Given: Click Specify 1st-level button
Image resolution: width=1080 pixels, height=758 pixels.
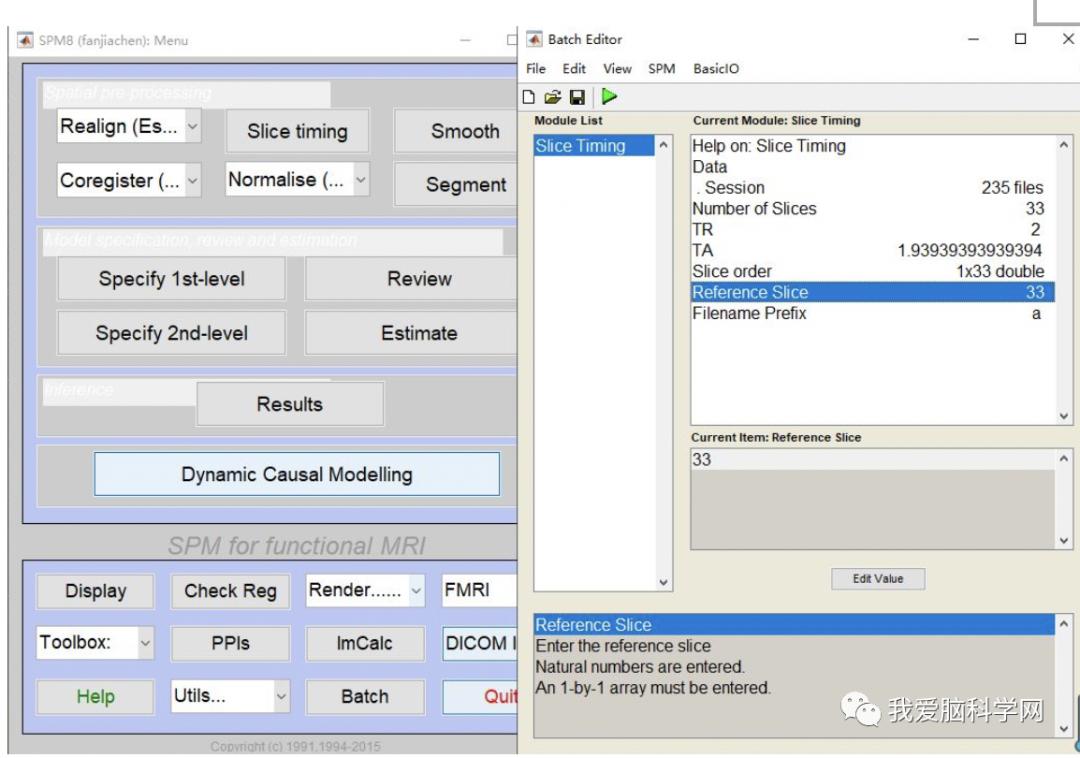Looking at the screenshot, I should [x=172, y=279].
